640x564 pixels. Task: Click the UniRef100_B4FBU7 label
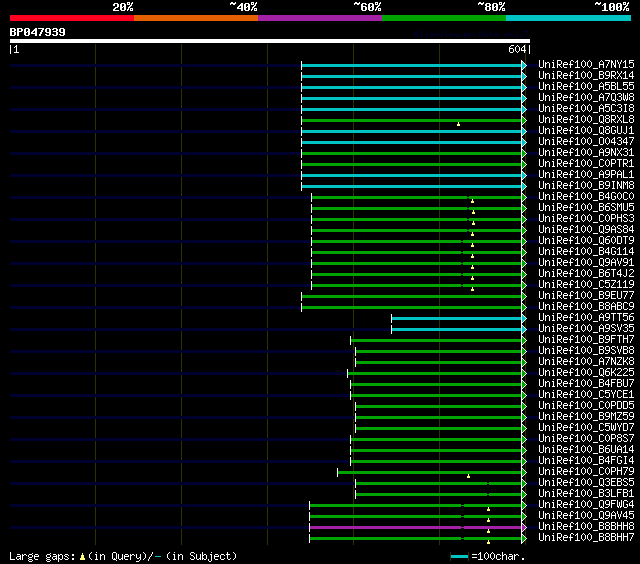pyautogui.click(x=586, y=384)
